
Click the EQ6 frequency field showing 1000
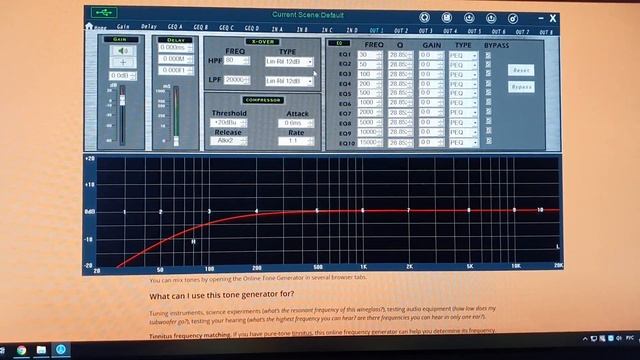pos(370,102)
